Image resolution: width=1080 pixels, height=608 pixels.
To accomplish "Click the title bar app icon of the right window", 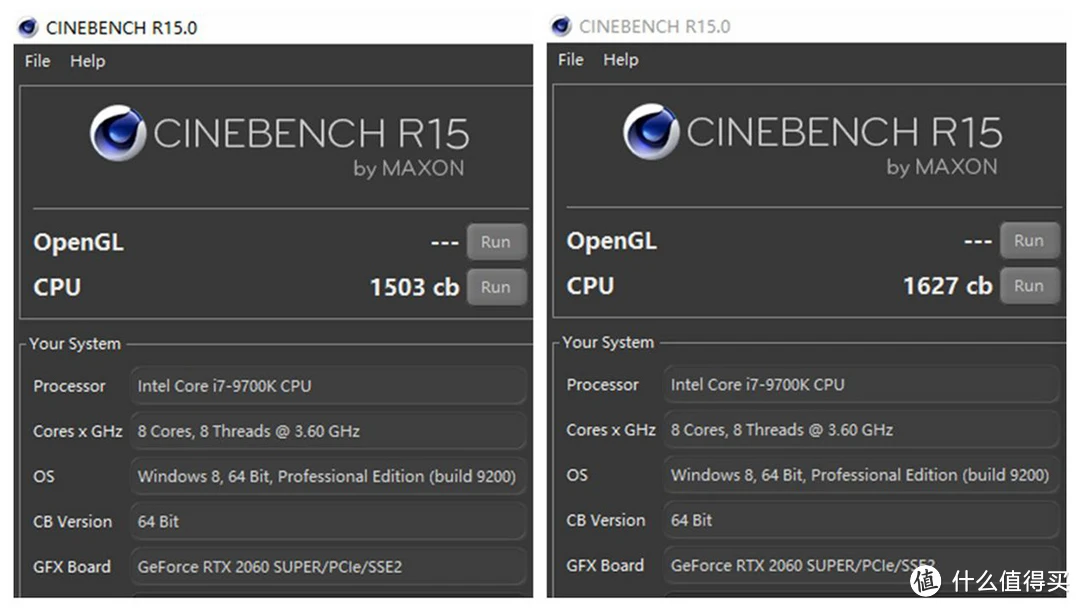I will pyautogui.click(x=561, y=26).
